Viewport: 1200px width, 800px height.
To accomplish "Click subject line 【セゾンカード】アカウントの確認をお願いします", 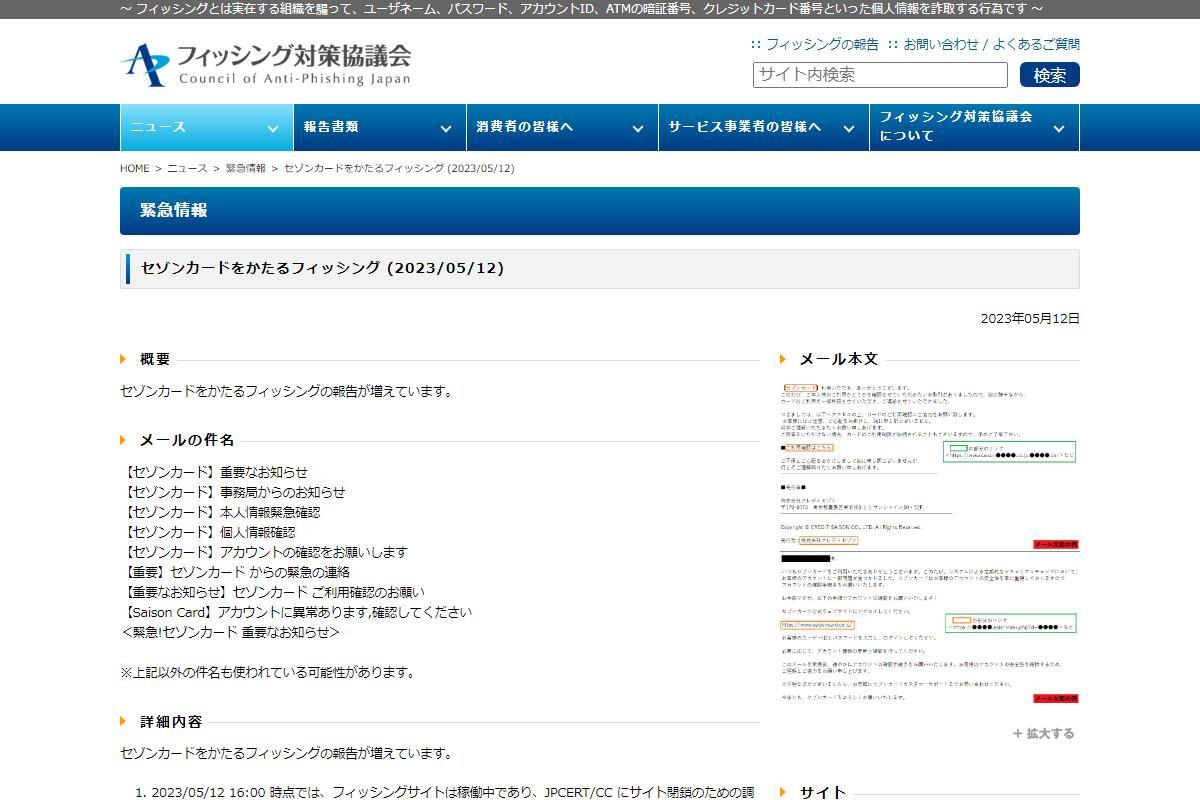I will pos(264,552).
